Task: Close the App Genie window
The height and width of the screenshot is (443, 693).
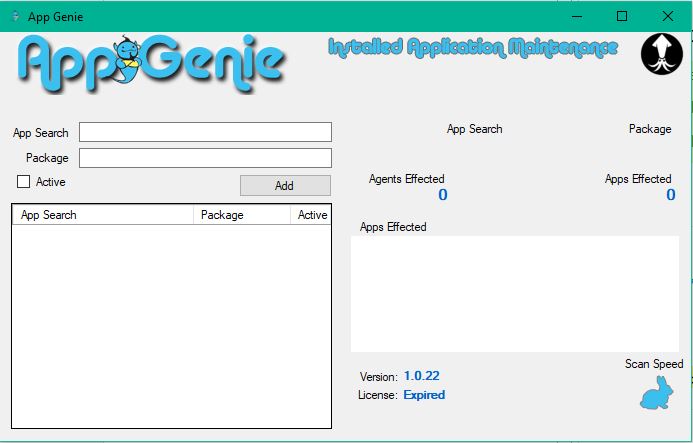Action: [x=667, y=16]
